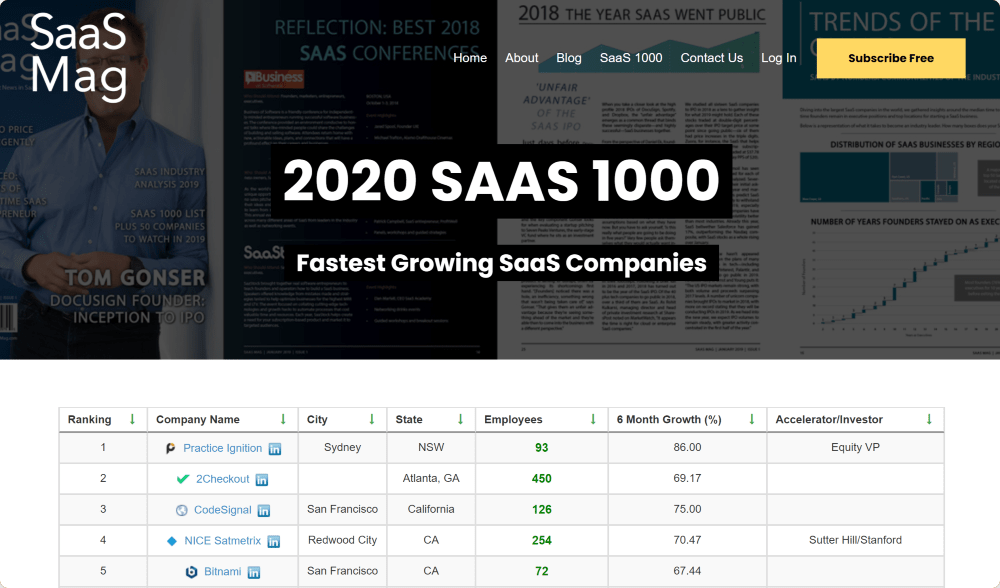
Task: Sort table by State arrow
Action: pos(460,419)
